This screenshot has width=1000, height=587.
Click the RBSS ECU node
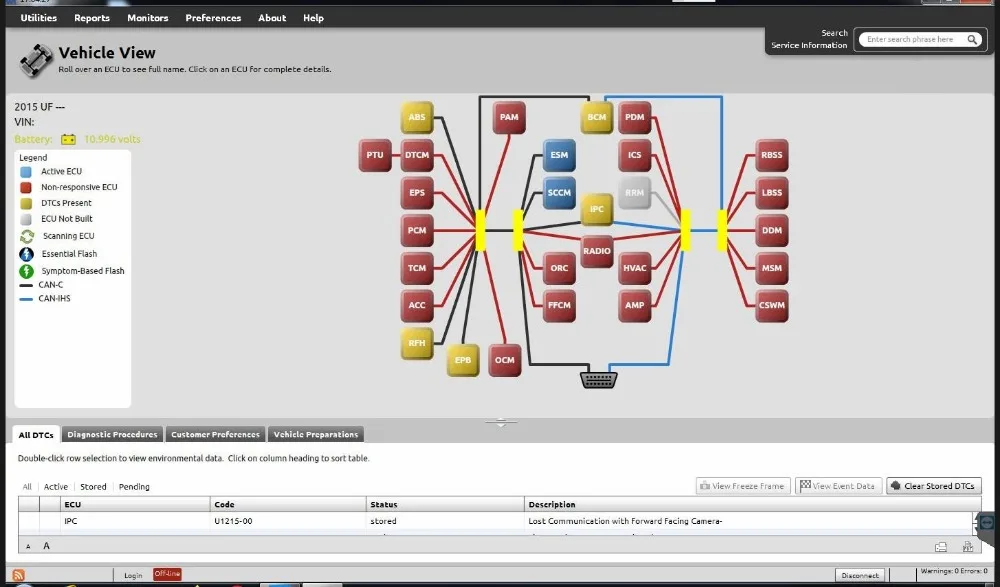772,155
